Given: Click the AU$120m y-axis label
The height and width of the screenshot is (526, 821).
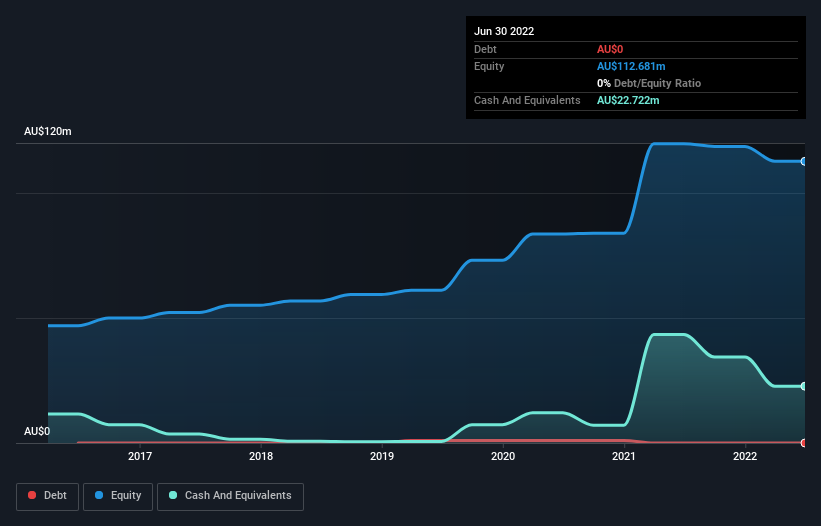Looking at the screenshot, I should (x=48, y=131).
